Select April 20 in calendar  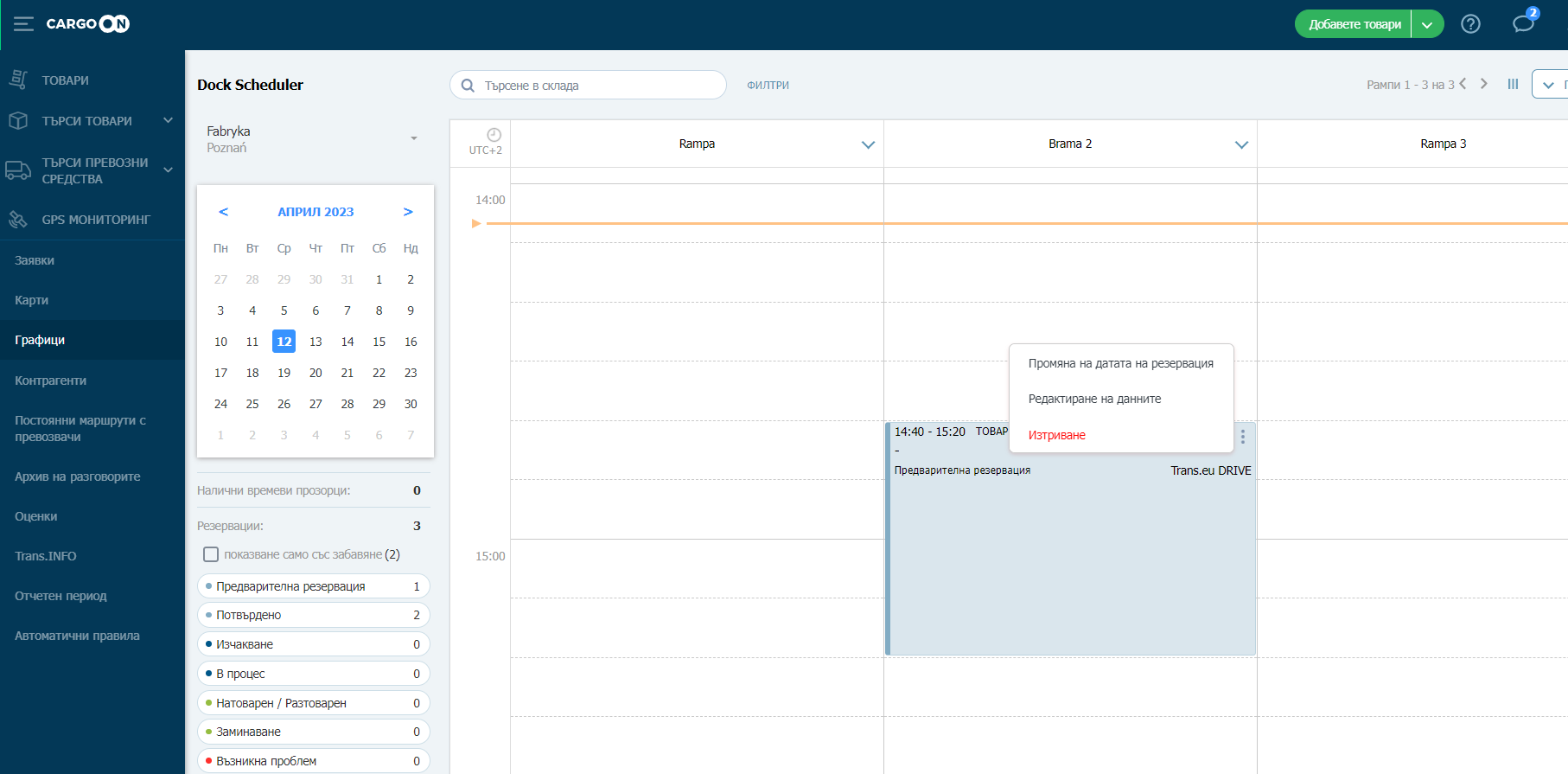tap(316, 373)
